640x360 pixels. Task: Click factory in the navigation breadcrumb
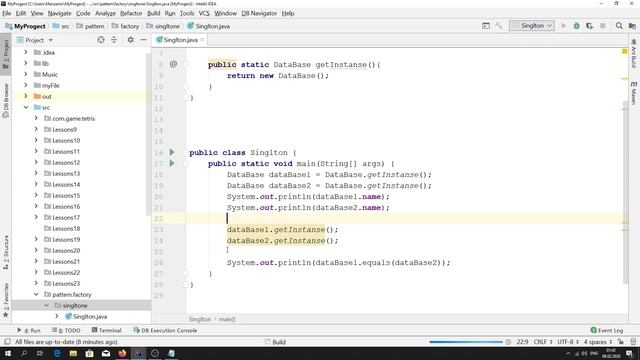125,26
